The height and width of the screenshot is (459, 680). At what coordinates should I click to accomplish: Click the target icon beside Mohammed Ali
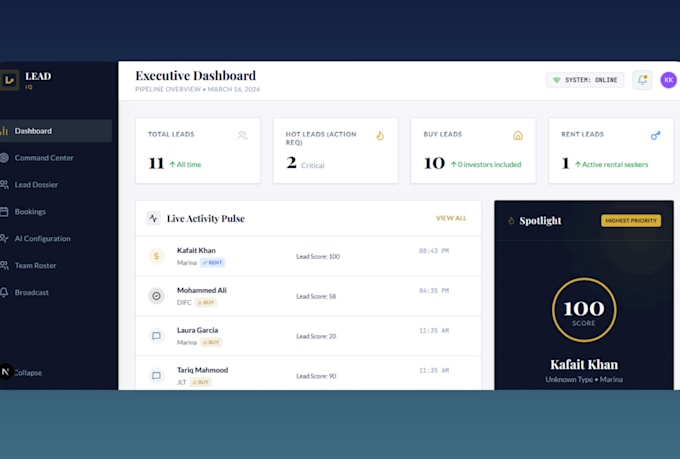156,296
